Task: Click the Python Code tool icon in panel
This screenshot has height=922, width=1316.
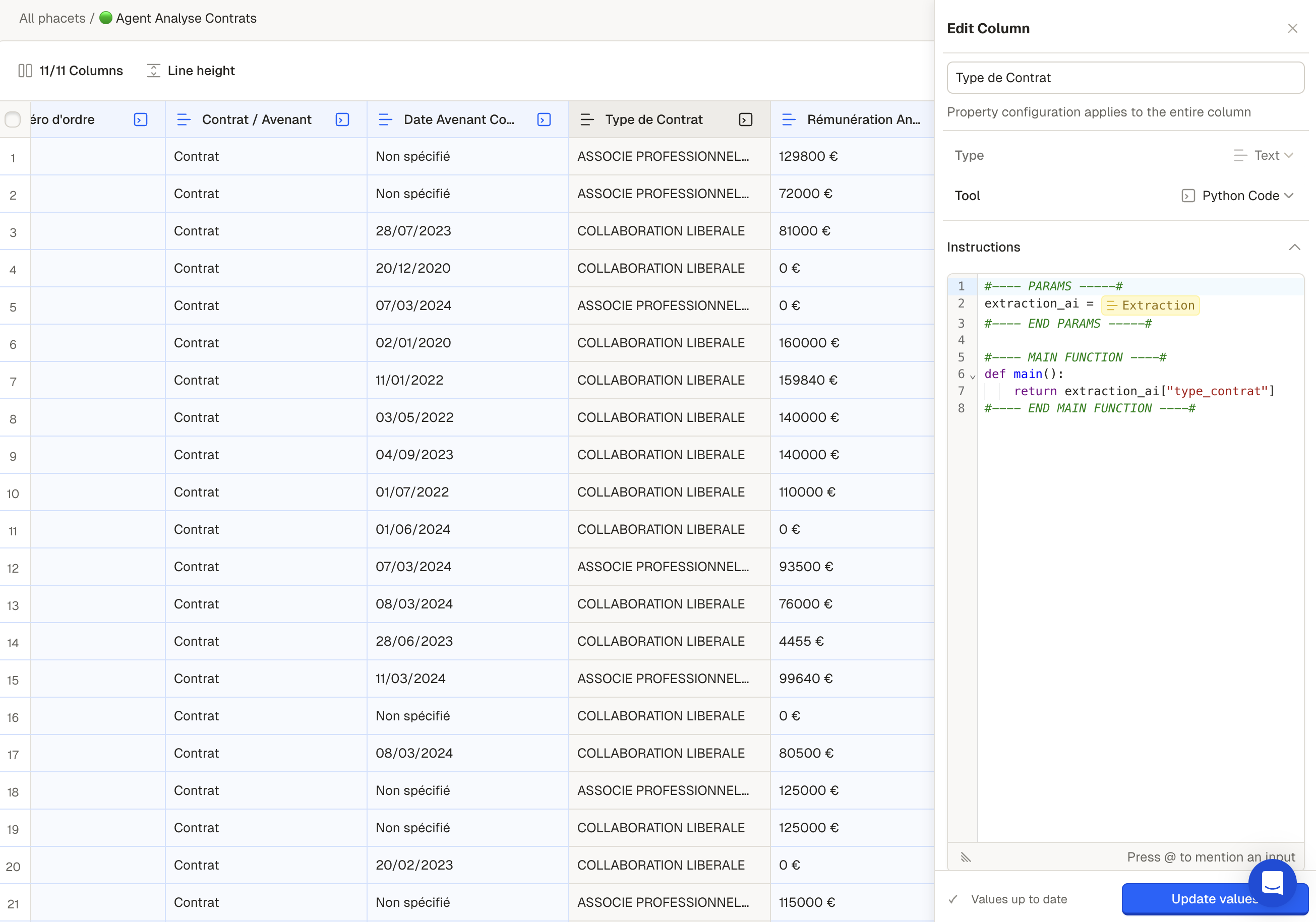Action: click(1188, 196)
